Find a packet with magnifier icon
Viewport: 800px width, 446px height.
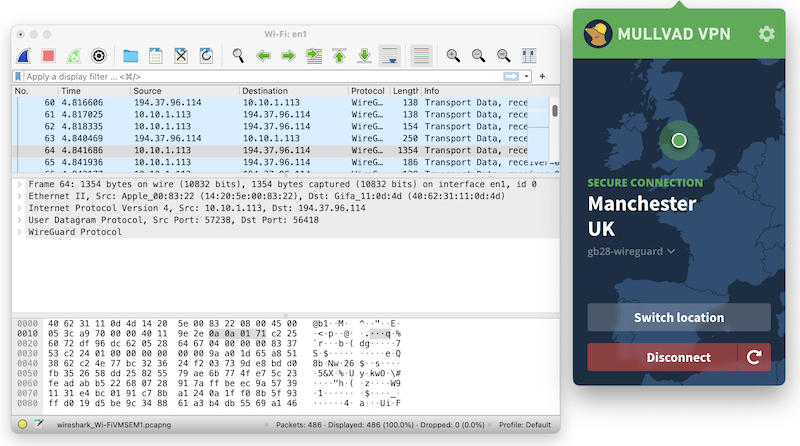pyautogui.click(x=238, y=56)
